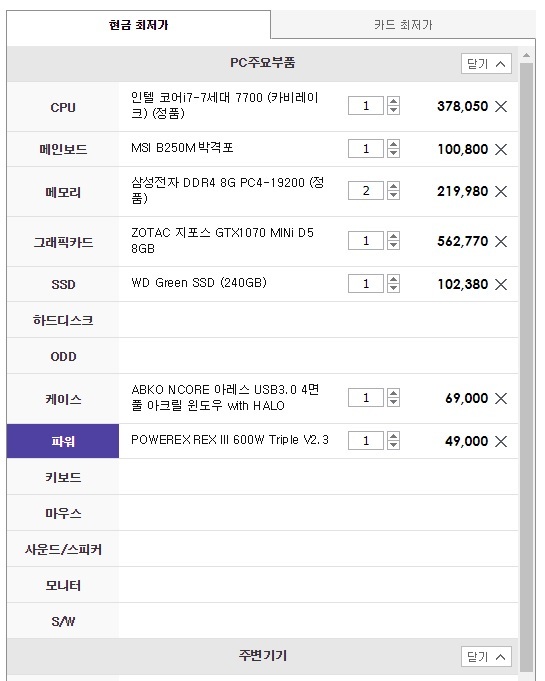Image resolution: width=545 pixels, height=681 pixels.
Task: Select the highlighted 파워 category
Action: pyautogui.click(x=63, y=441)
